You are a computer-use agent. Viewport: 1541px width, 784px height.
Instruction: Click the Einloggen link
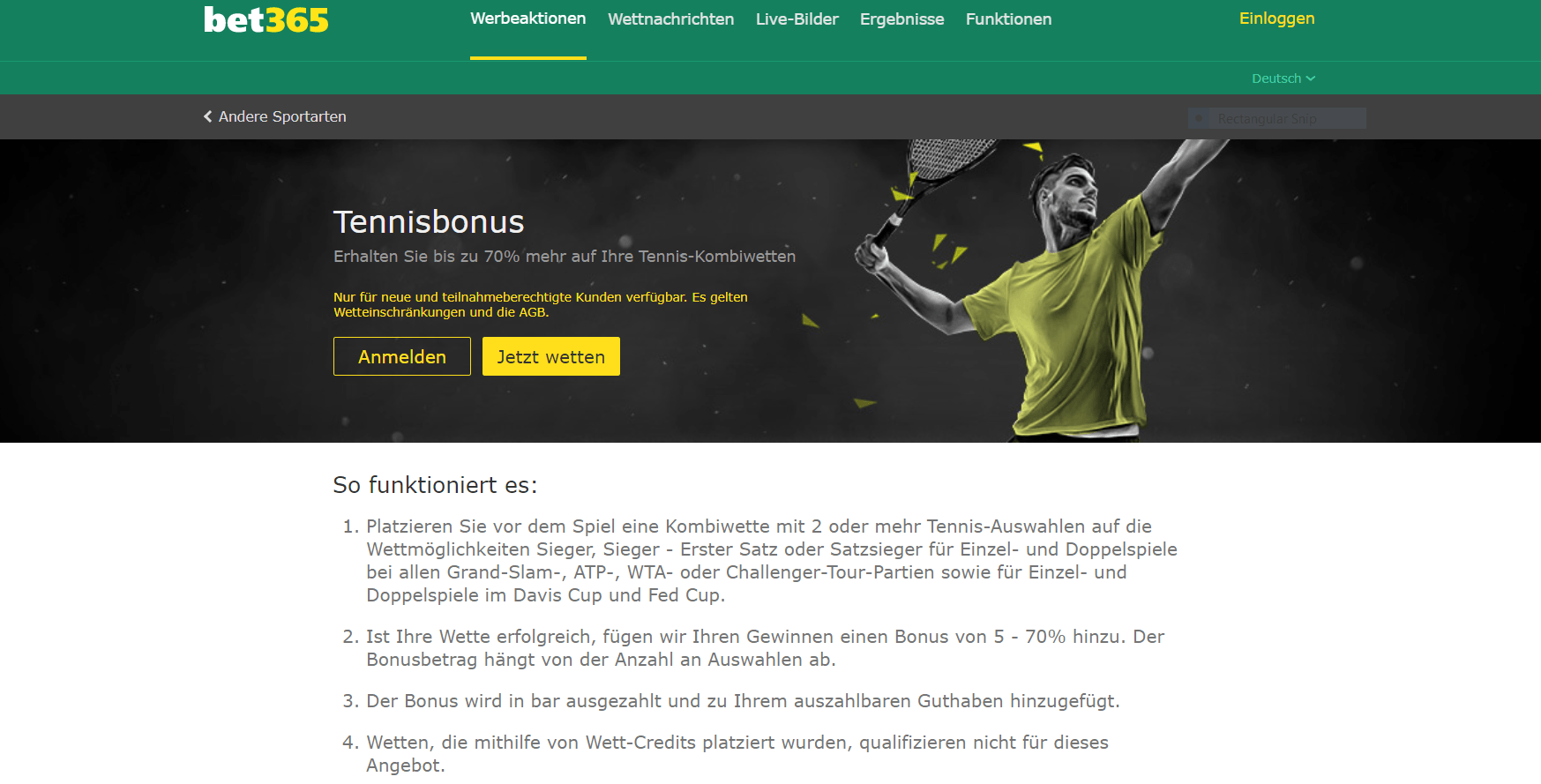click(1276, 19)
